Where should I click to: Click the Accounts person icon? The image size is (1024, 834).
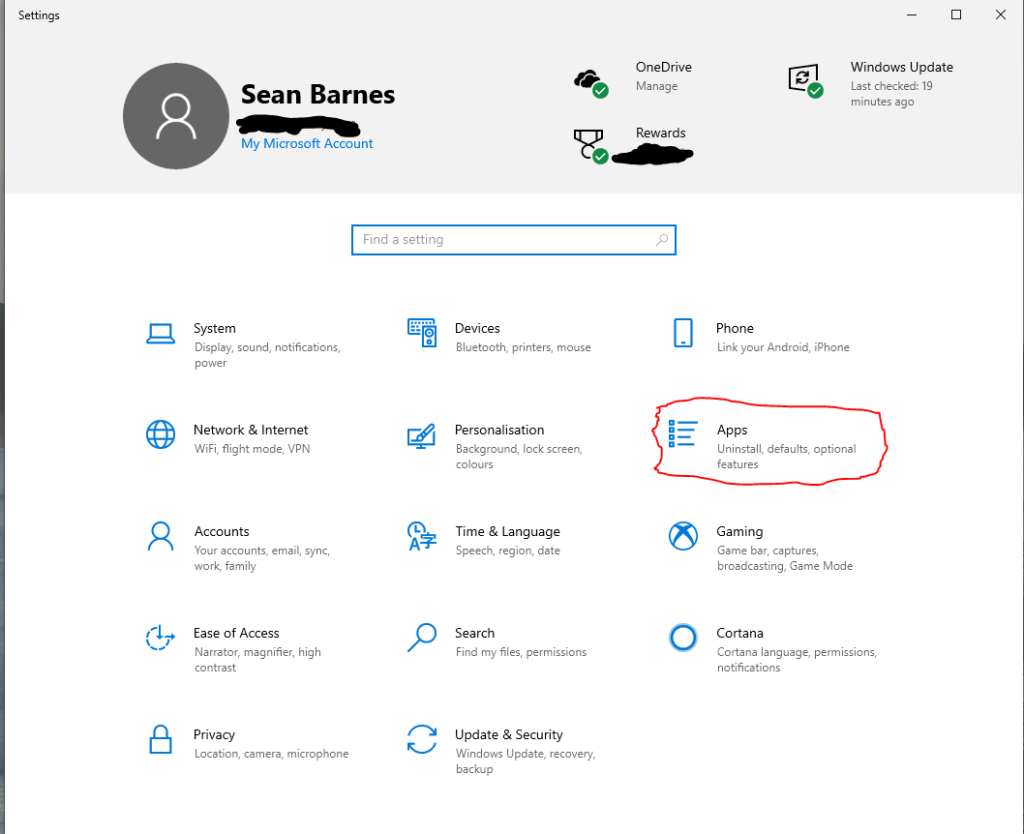click(x=160, y=536)
